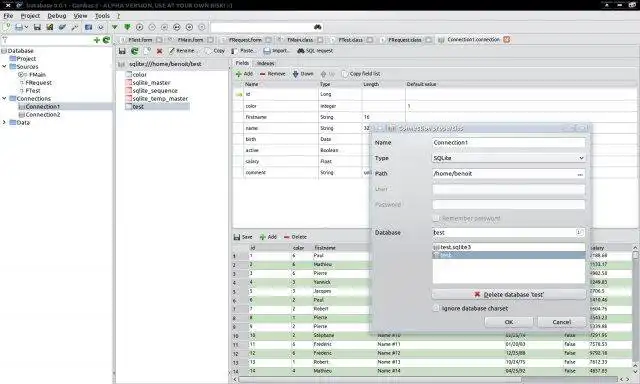Viewport: 640px width, 384px height.
Task: Click the red X delete table icon
Action: (160, 51)
